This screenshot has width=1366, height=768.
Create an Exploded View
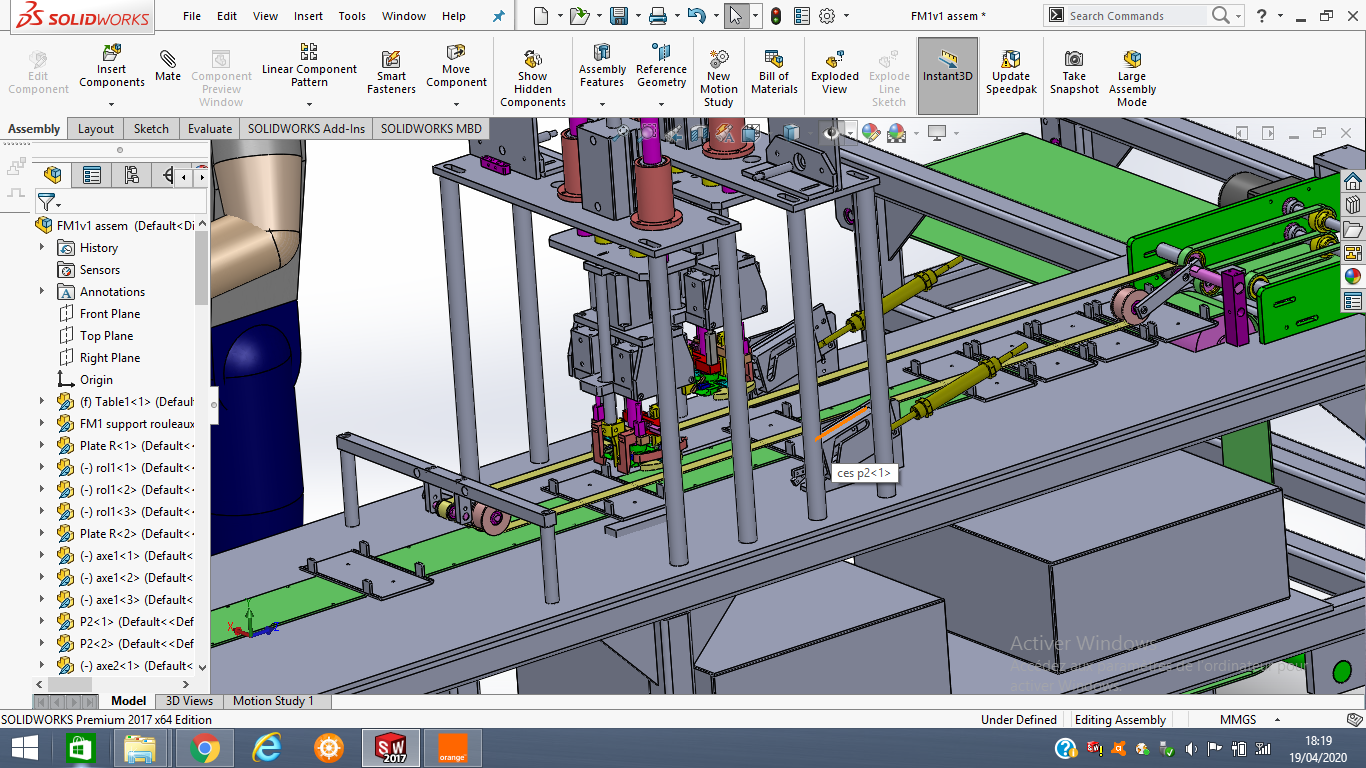click(x=835, y=73)
